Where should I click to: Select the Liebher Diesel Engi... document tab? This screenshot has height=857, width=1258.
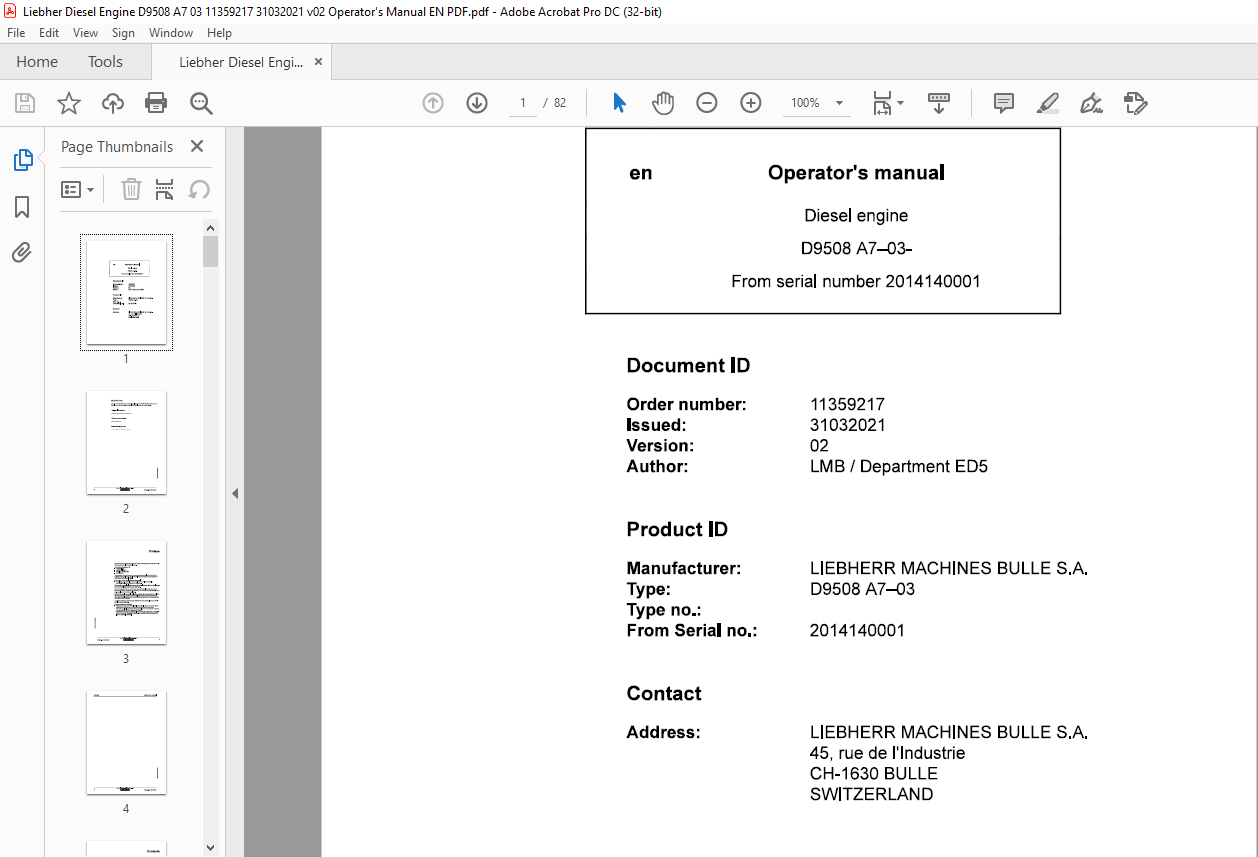coord(241,62)
